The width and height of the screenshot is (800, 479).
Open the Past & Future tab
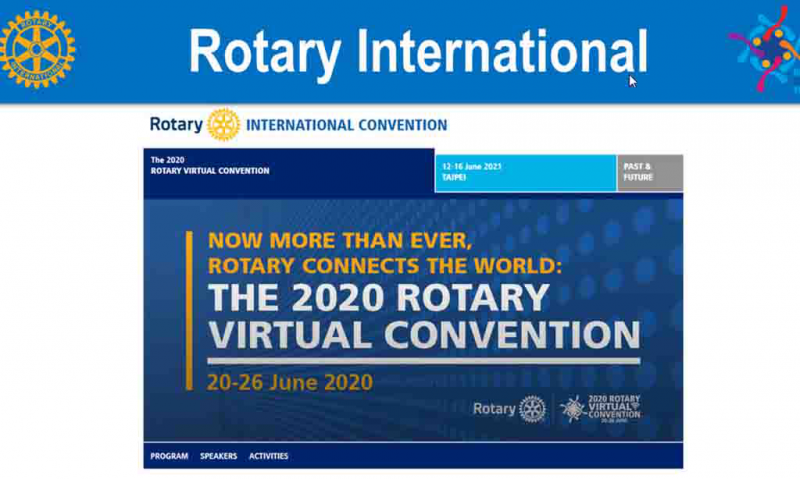[650, 173]
